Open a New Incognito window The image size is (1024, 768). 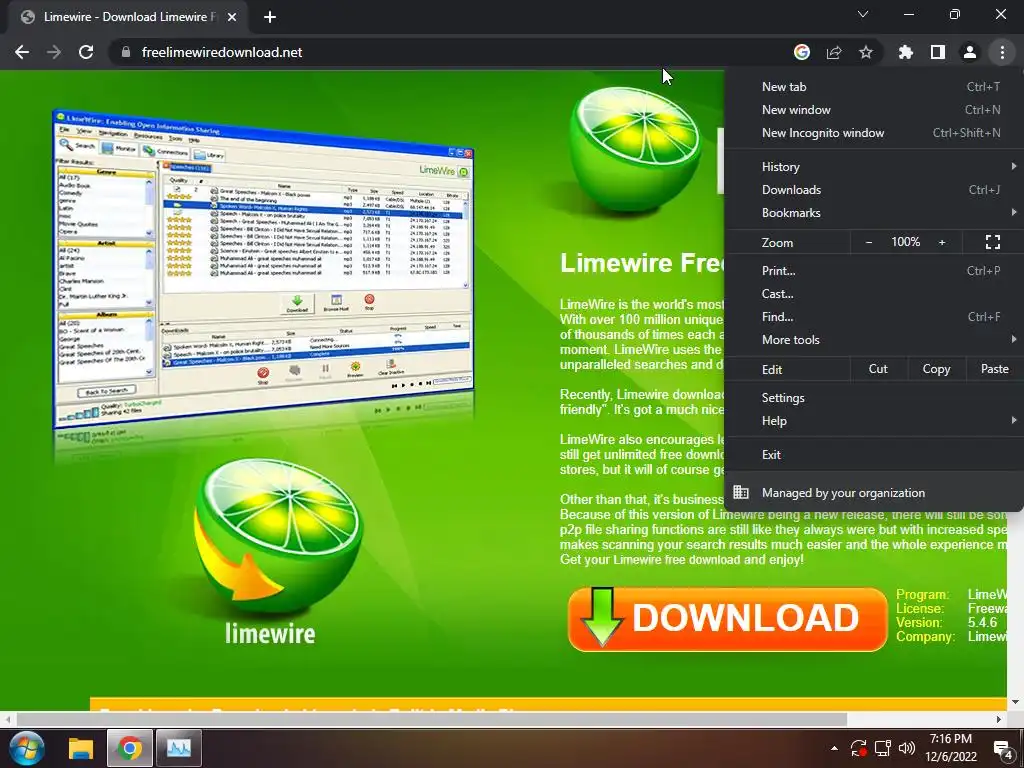click(x=874, y=133)
